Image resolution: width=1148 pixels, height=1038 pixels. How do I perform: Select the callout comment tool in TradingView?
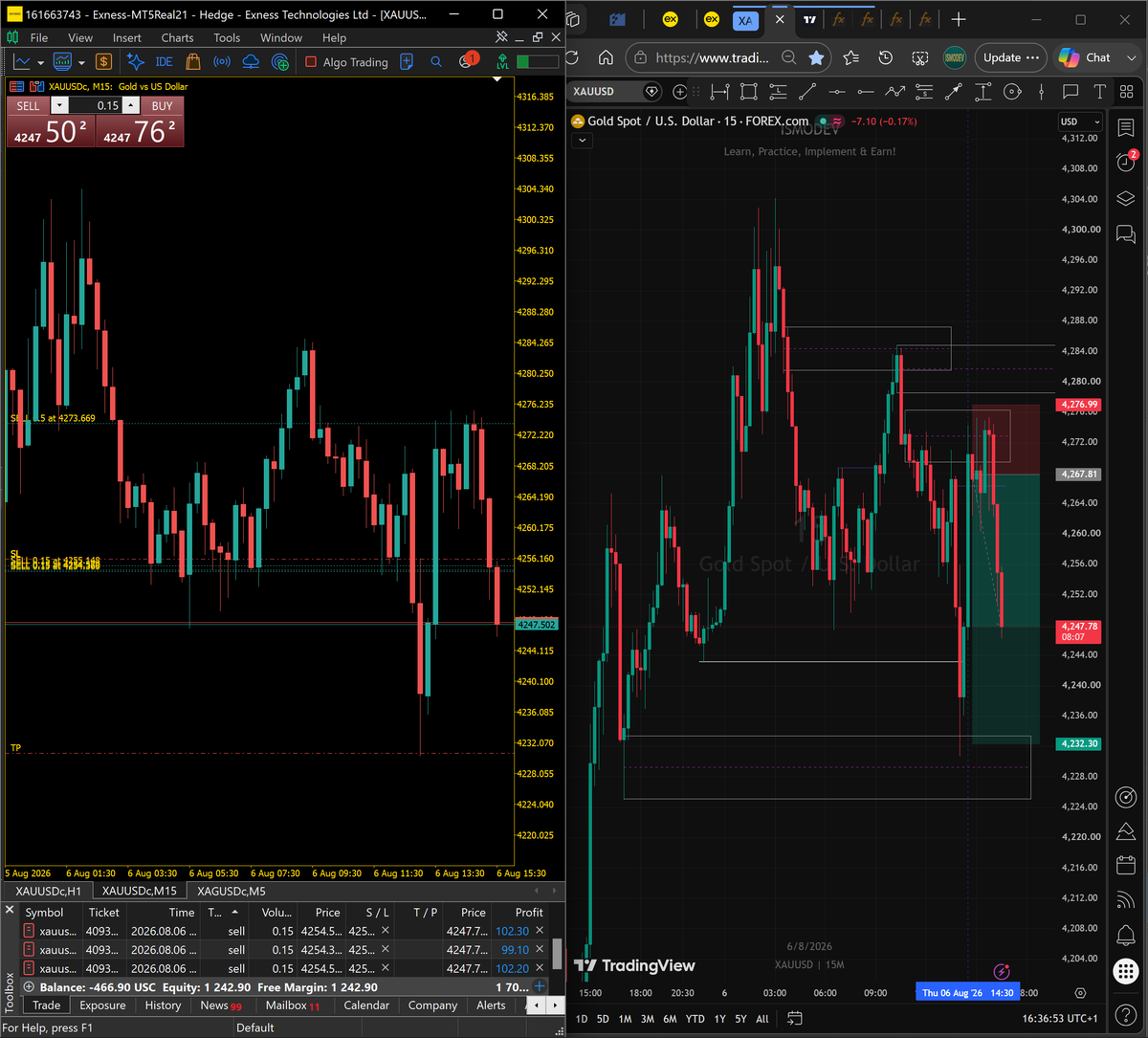coord(1071,92)
